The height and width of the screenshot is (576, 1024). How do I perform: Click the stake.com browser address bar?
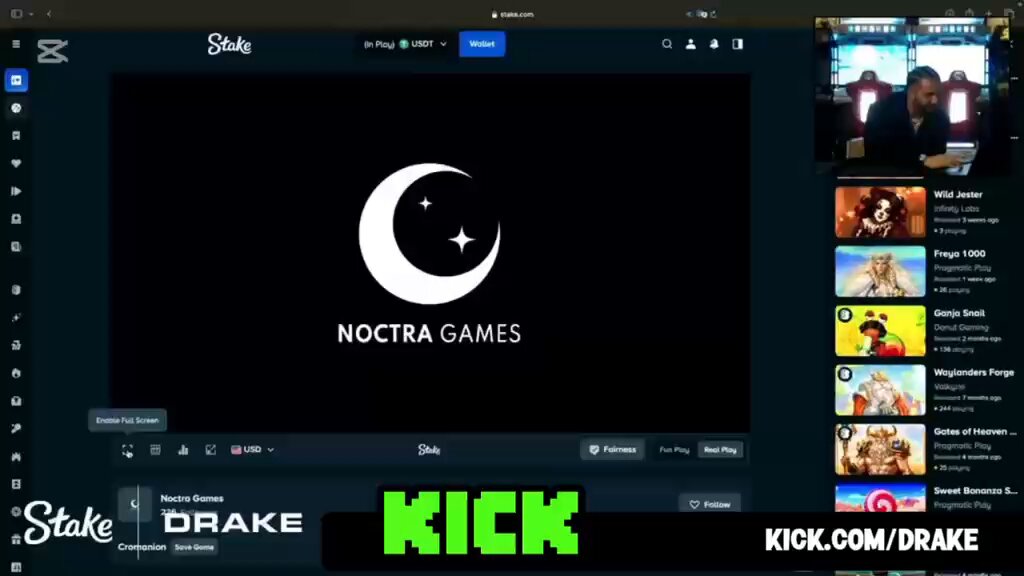pyautogui.click(x=512, y=14)
